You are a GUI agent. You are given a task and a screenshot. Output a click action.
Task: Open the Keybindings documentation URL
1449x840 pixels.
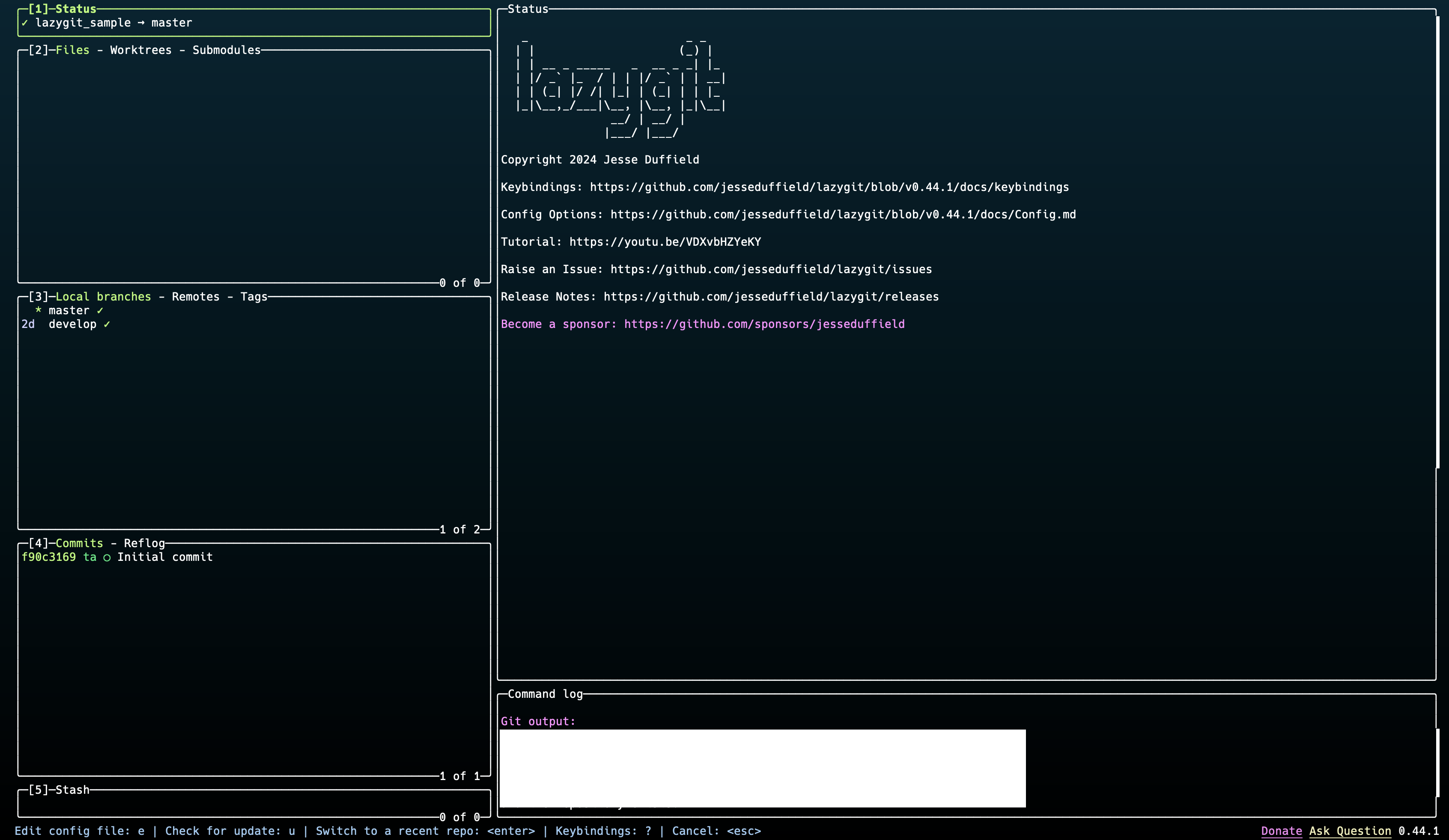coord(828,187)
